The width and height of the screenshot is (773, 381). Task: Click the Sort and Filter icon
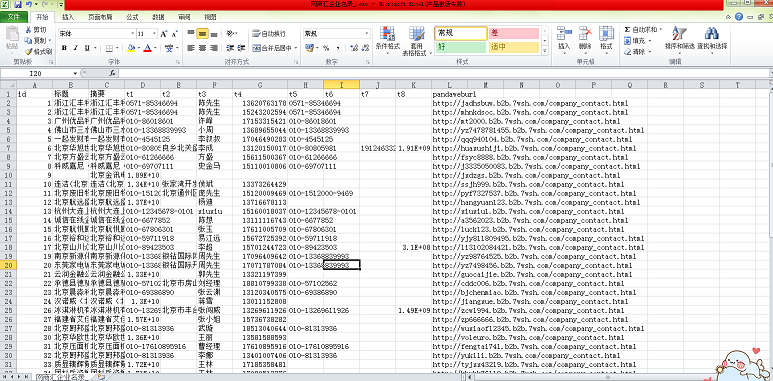tap(679, 34)
